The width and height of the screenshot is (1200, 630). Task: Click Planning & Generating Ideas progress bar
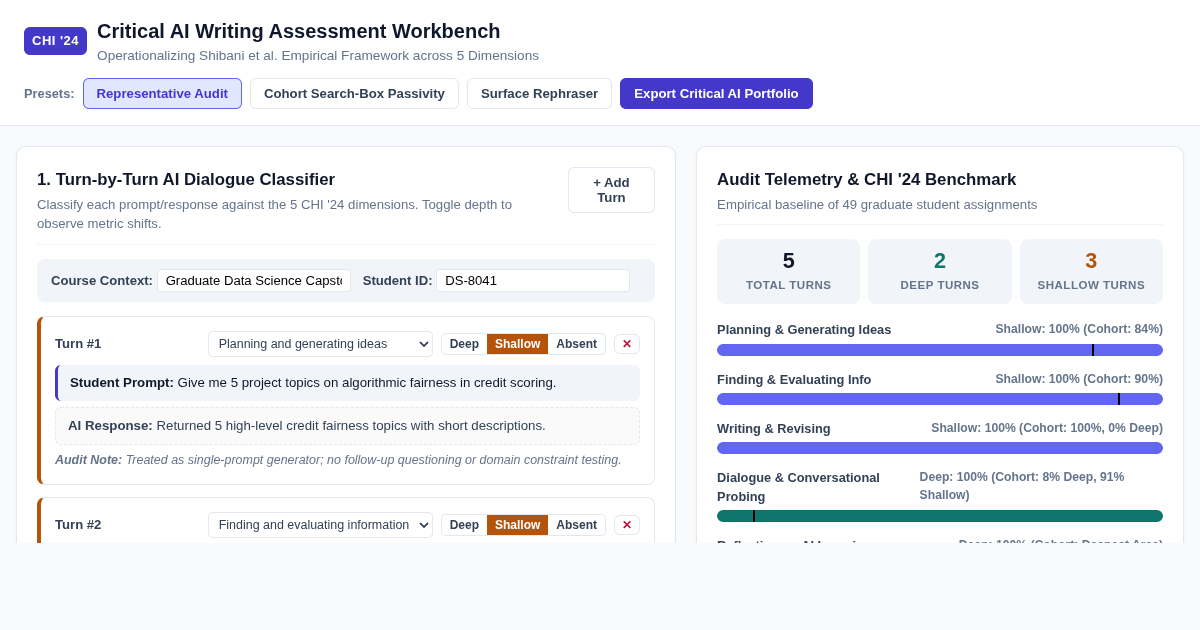[940, 350]
